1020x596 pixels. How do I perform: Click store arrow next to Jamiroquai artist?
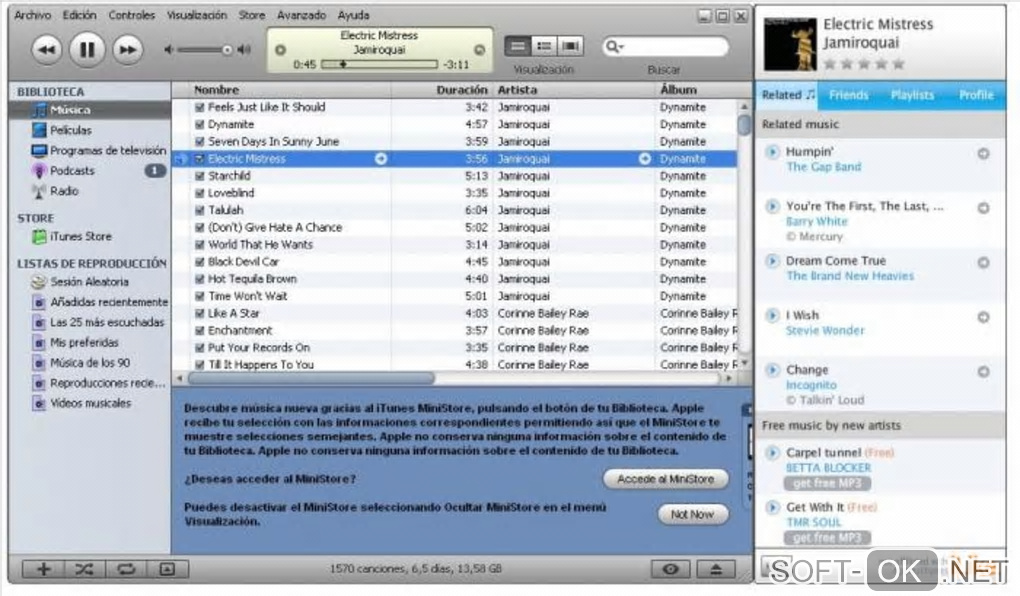pyautogui.click(x=645, y=159)
